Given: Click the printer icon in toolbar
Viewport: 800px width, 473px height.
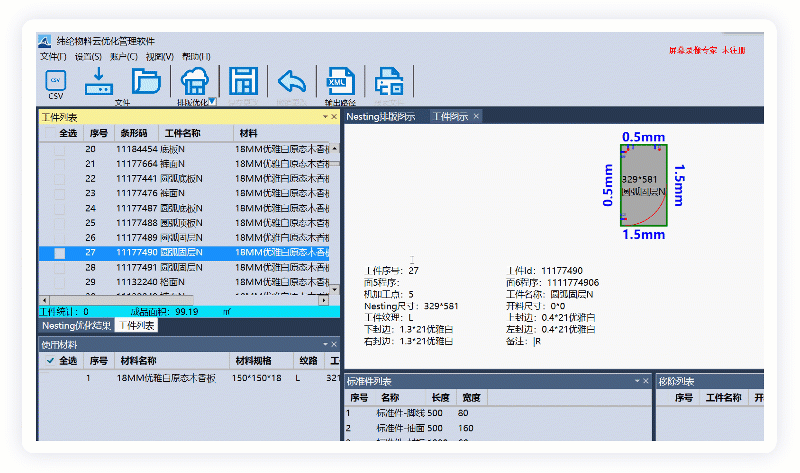Looking at the screenshot, I should pyautogui.click(x=388, y=80).
